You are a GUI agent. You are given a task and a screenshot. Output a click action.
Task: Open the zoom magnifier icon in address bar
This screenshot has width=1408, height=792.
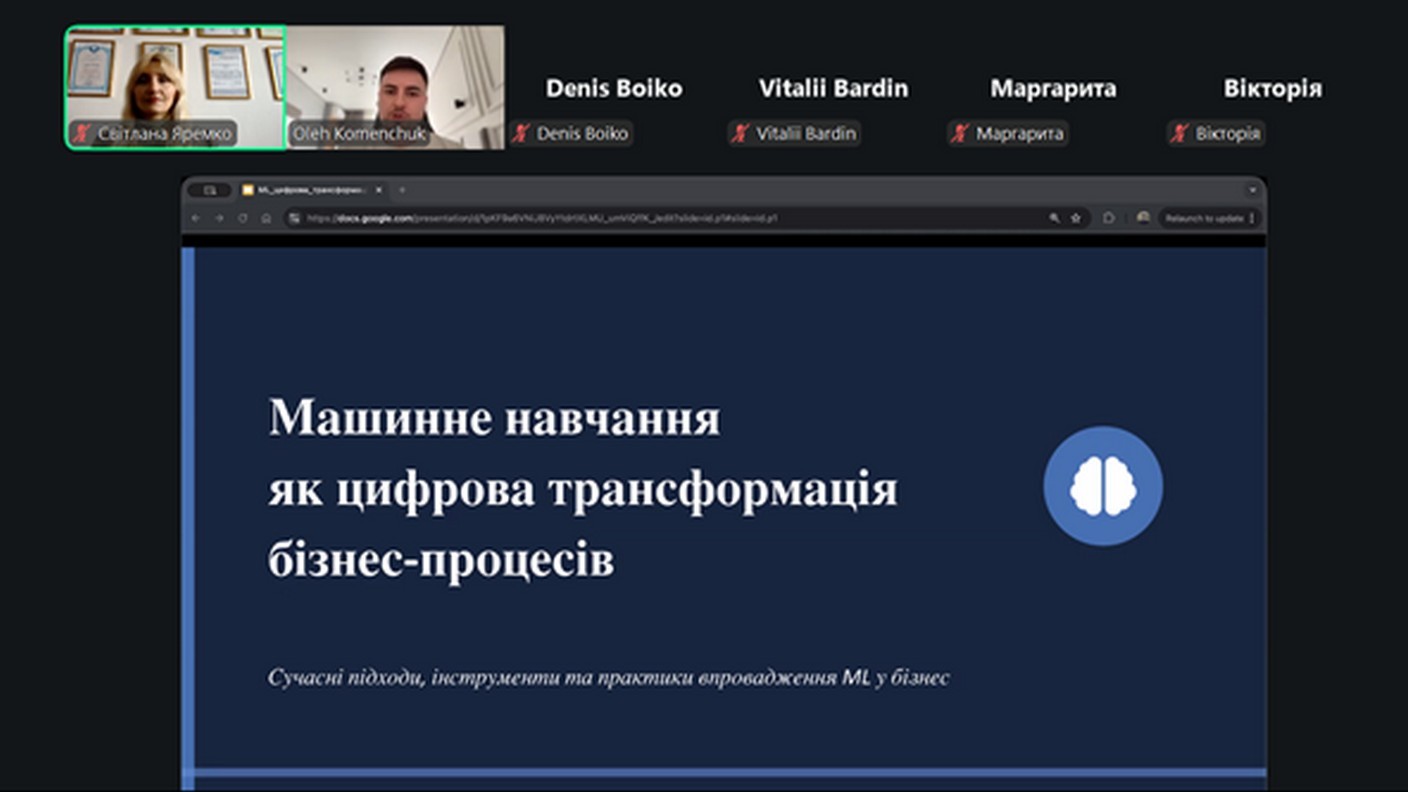pyautogui.click(x=1054, y=218)
